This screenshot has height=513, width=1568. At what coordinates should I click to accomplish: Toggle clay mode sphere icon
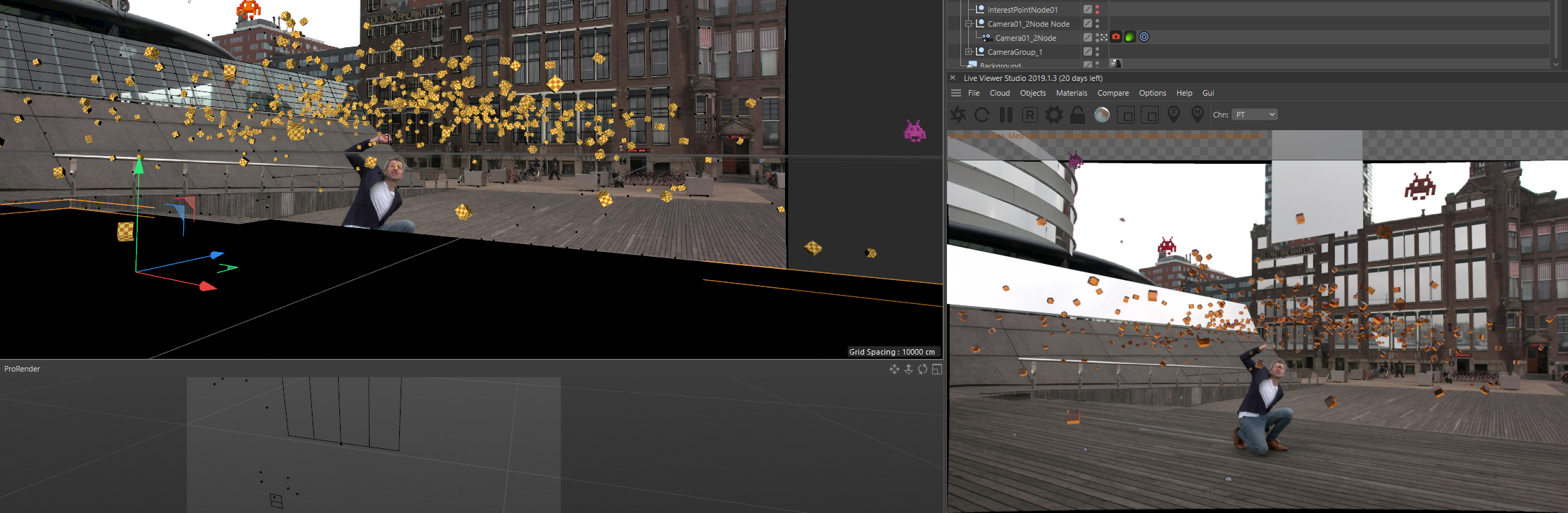tap(1102, 115)
